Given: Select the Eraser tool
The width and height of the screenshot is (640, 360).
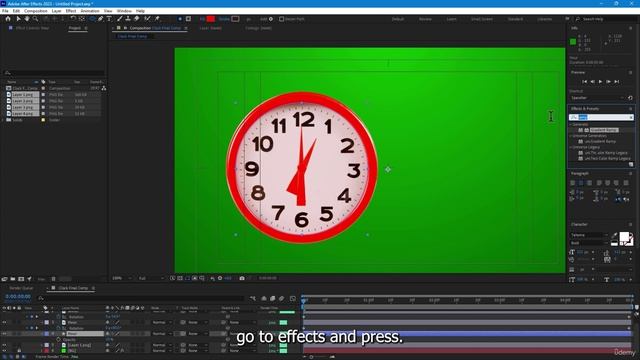Looking at the screenshot, I should point(137,19).
